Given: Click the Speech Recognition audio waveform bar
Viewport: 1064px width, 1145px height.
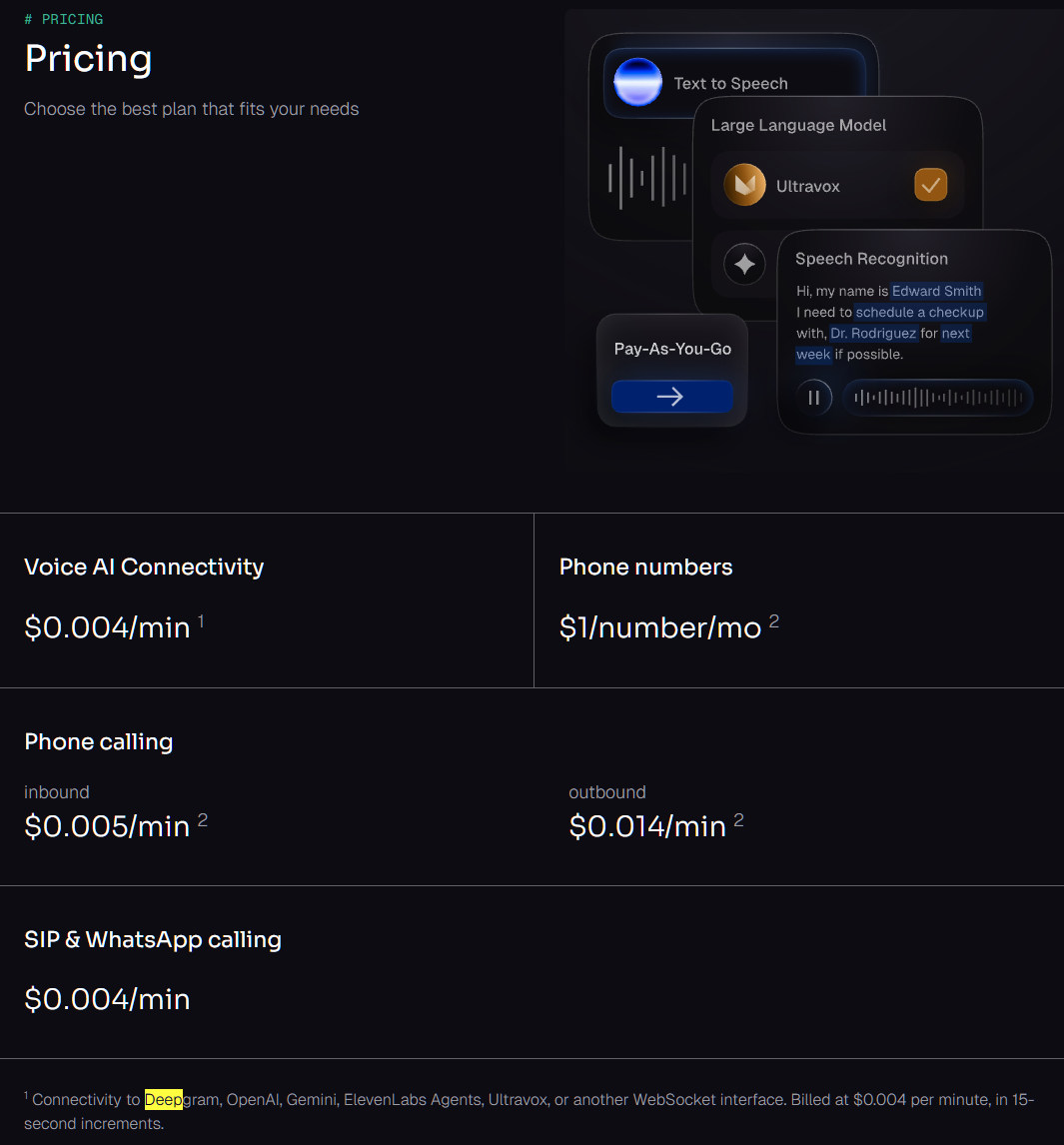Looking at the screenshot, I should [938, 398].
